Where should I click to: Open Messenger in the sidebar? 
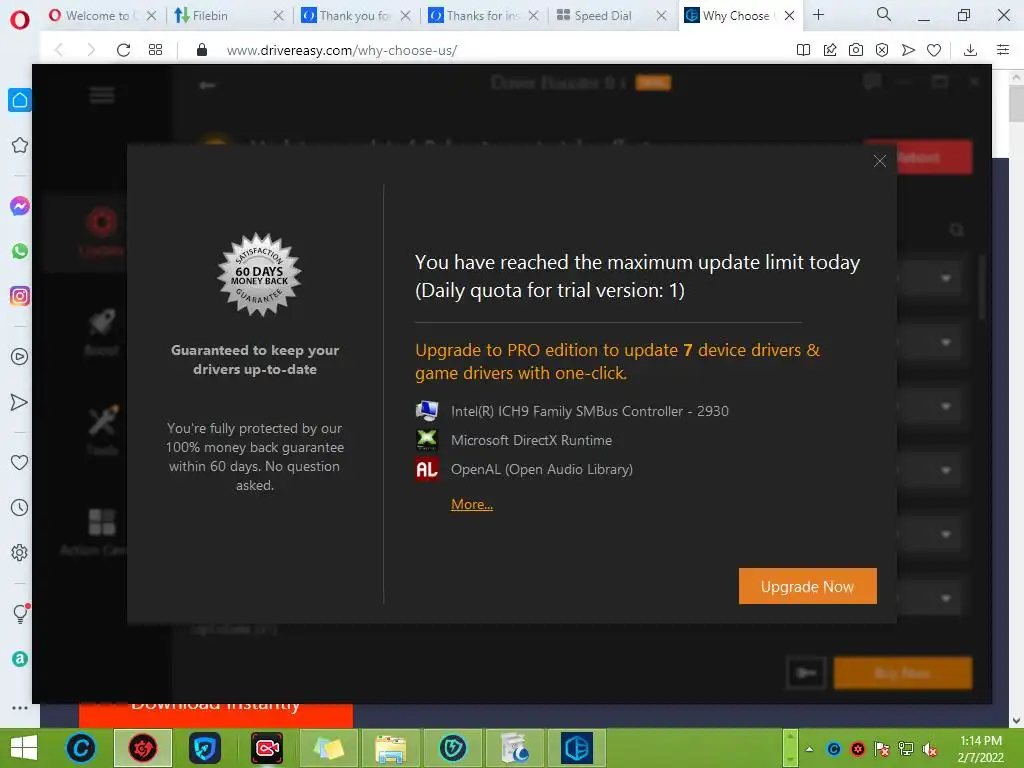(x=20, y=206)
